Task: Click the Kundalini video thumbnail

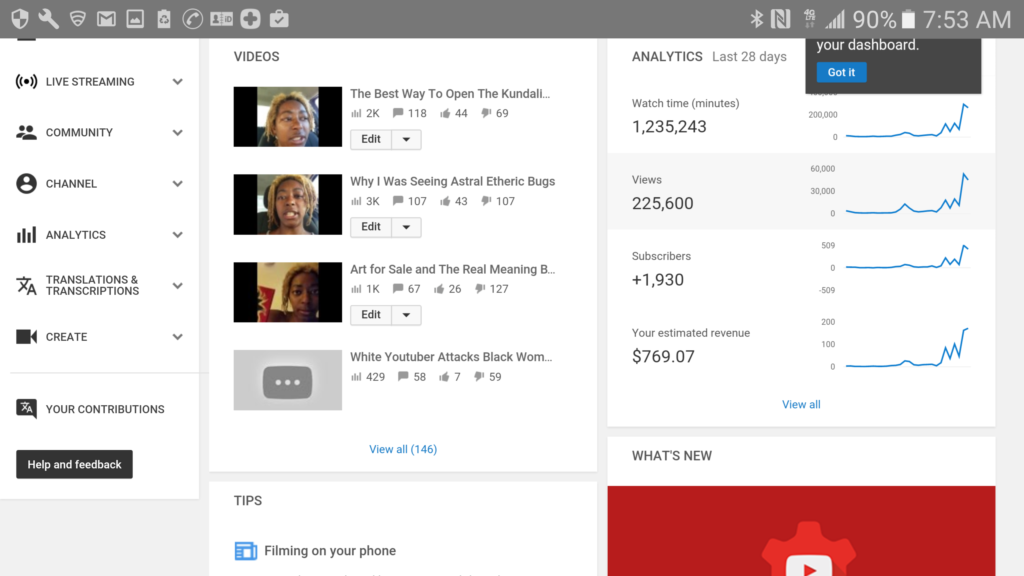Action: 287,117
